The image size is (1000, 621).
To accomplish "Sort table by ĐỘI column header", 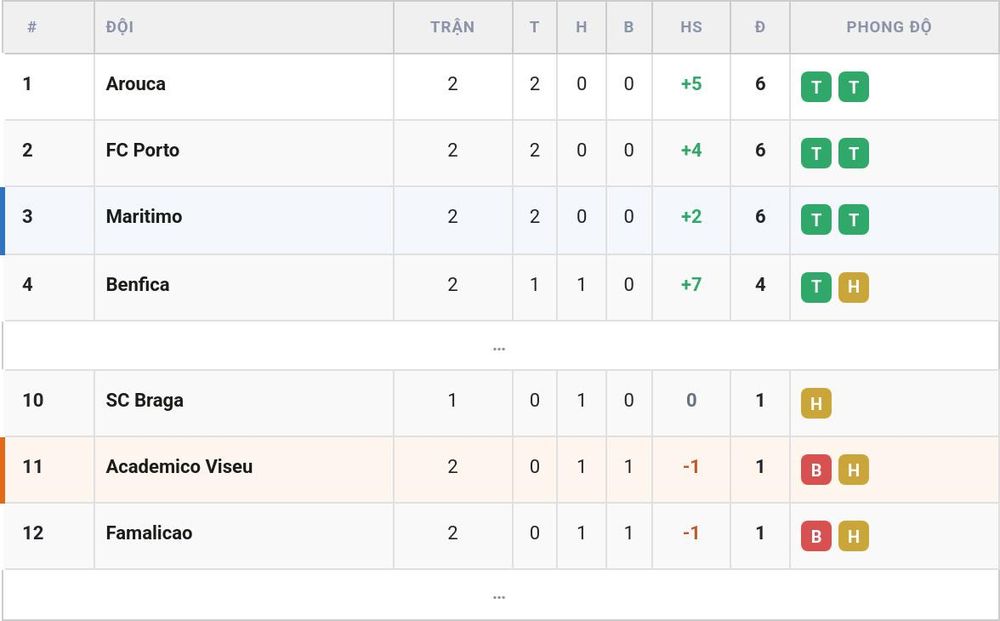I will 120,27.
